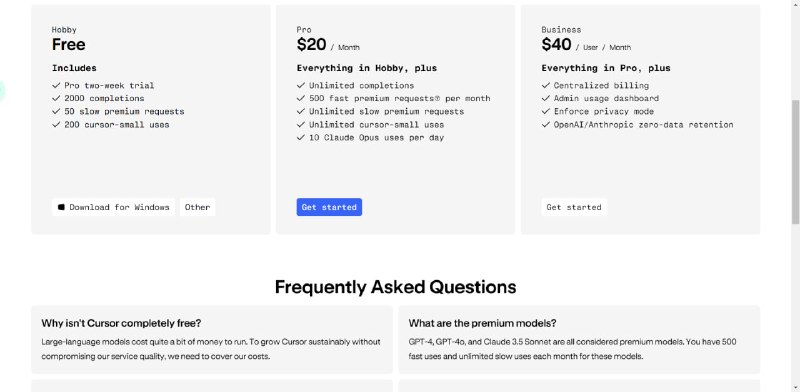800x392 pixels.
Task: Click the '$40 / User / Month' Business price
Action: [x=586, y=45]
